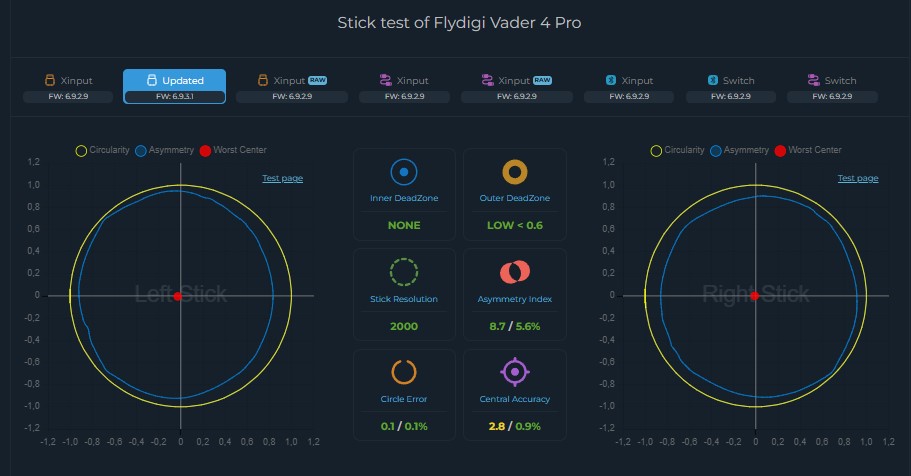Switch to the Bluetooth Switch tab
The image size is (911, 476).
click(x=731, y=87)
